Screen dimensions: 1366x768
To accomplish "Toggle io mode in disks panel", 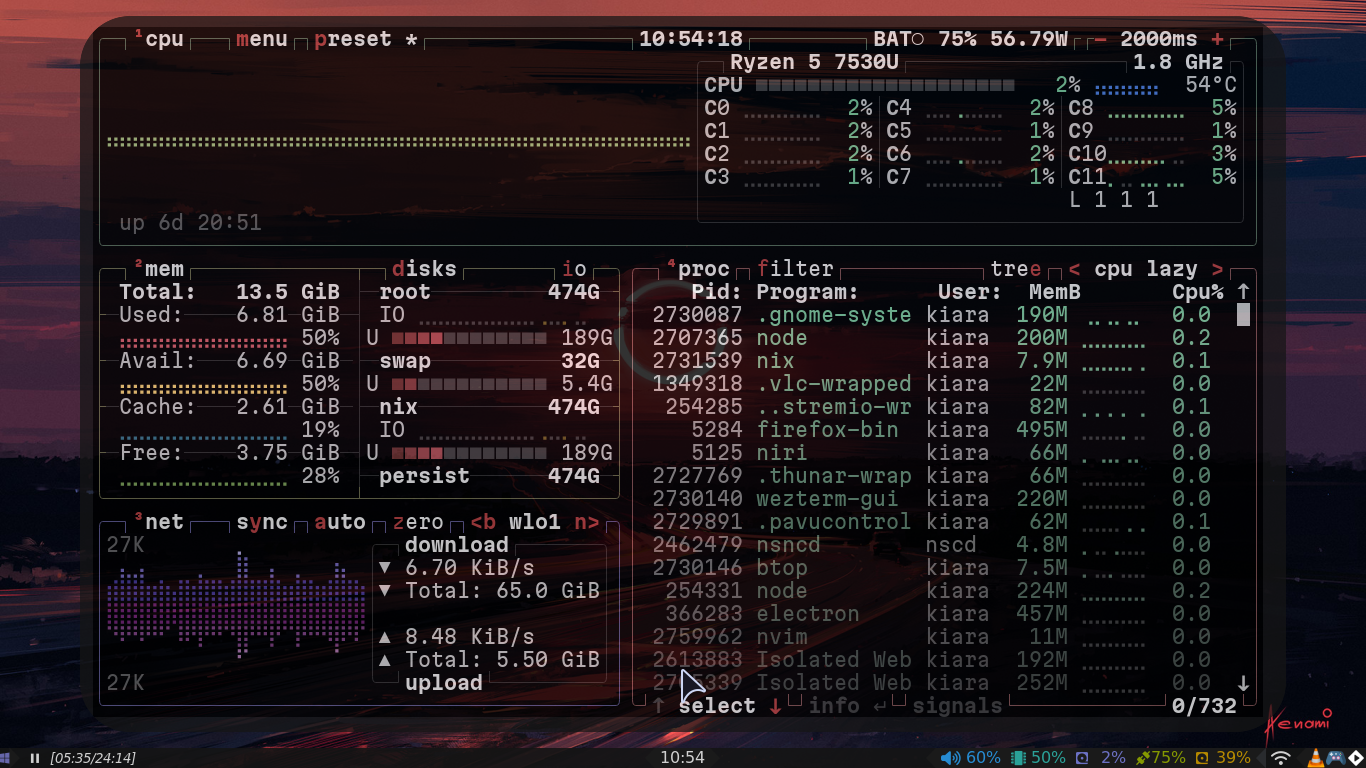I will coord(574,269).
